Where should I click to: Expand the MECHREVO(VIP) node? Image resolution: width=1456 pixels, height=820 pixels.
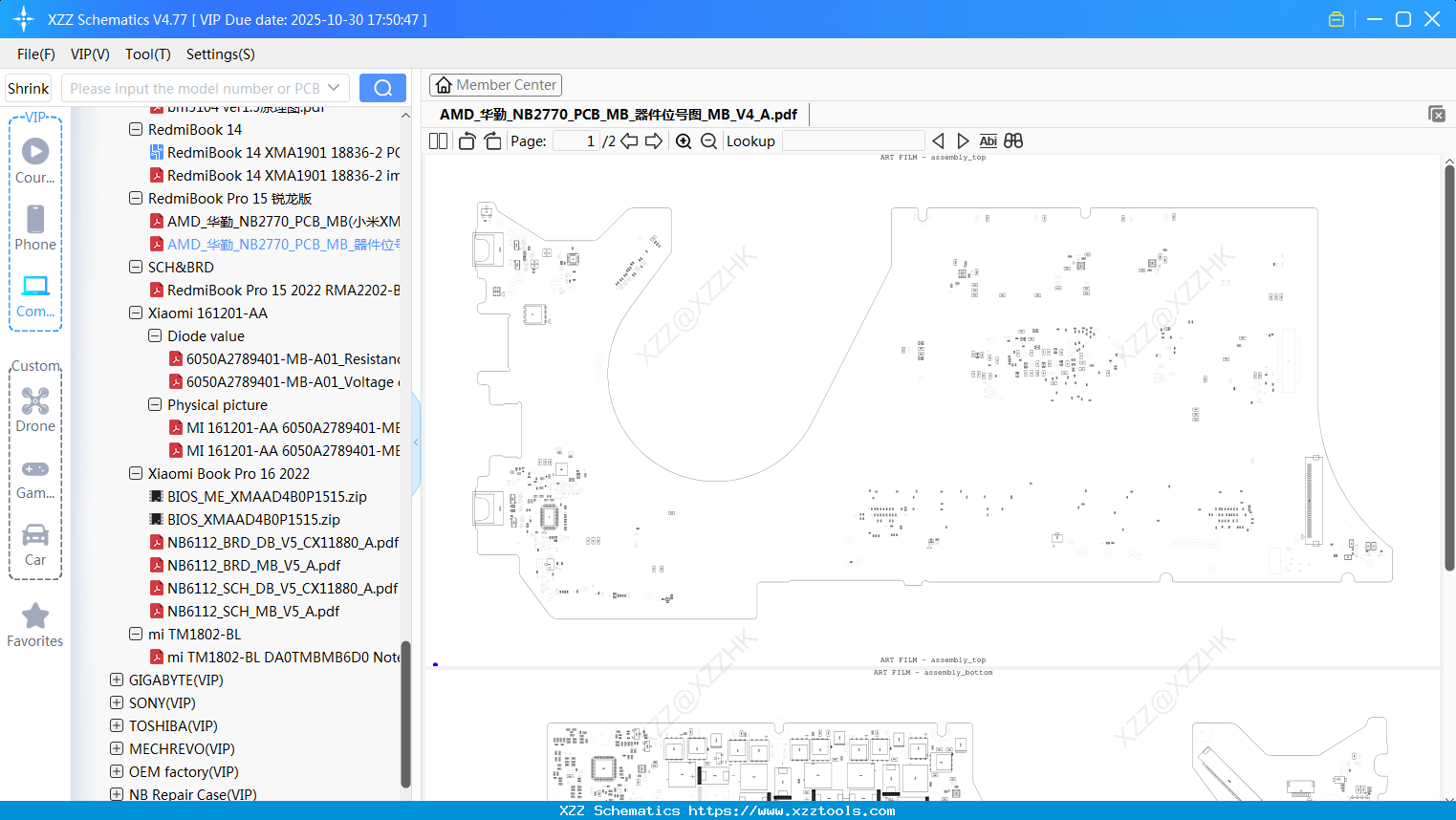click(117, 748)
